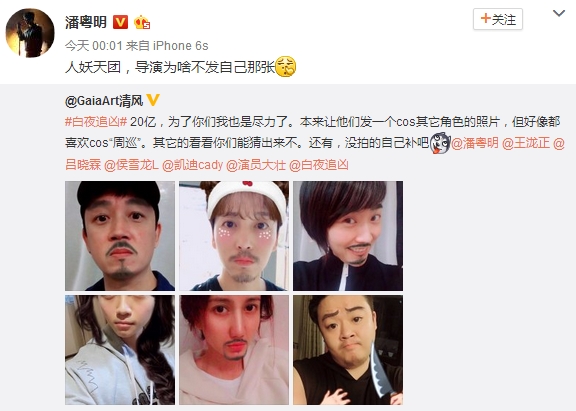
Task: Open the 潘粤明 username link
Action: point(86,22)
